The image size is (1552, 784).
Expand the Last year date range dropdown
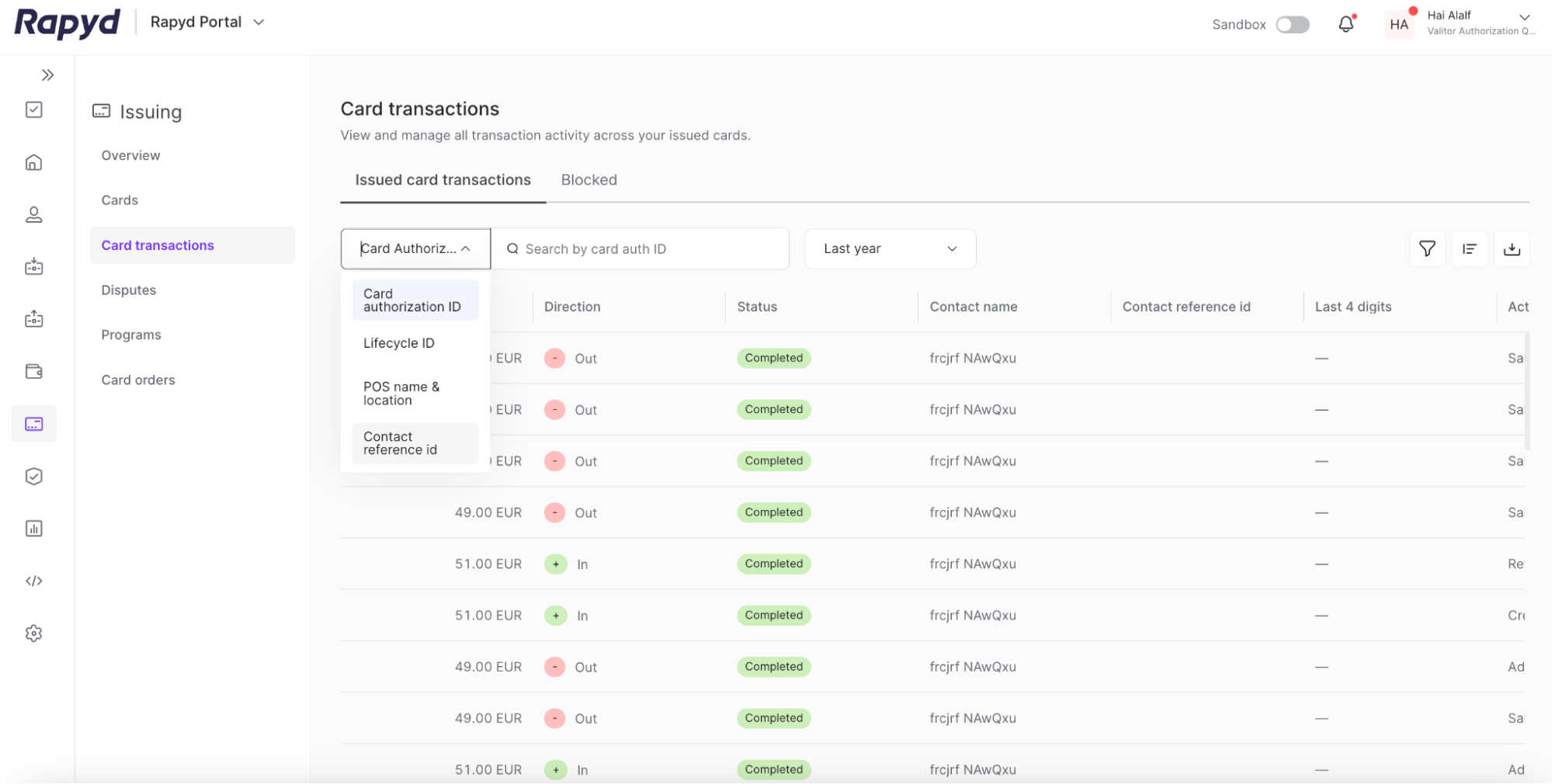890,248
